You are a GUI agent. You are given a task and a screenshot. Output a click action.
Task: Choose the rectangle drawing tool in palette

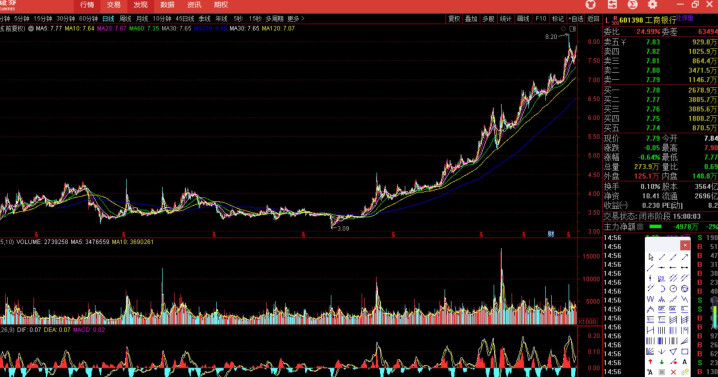point(685,351)
